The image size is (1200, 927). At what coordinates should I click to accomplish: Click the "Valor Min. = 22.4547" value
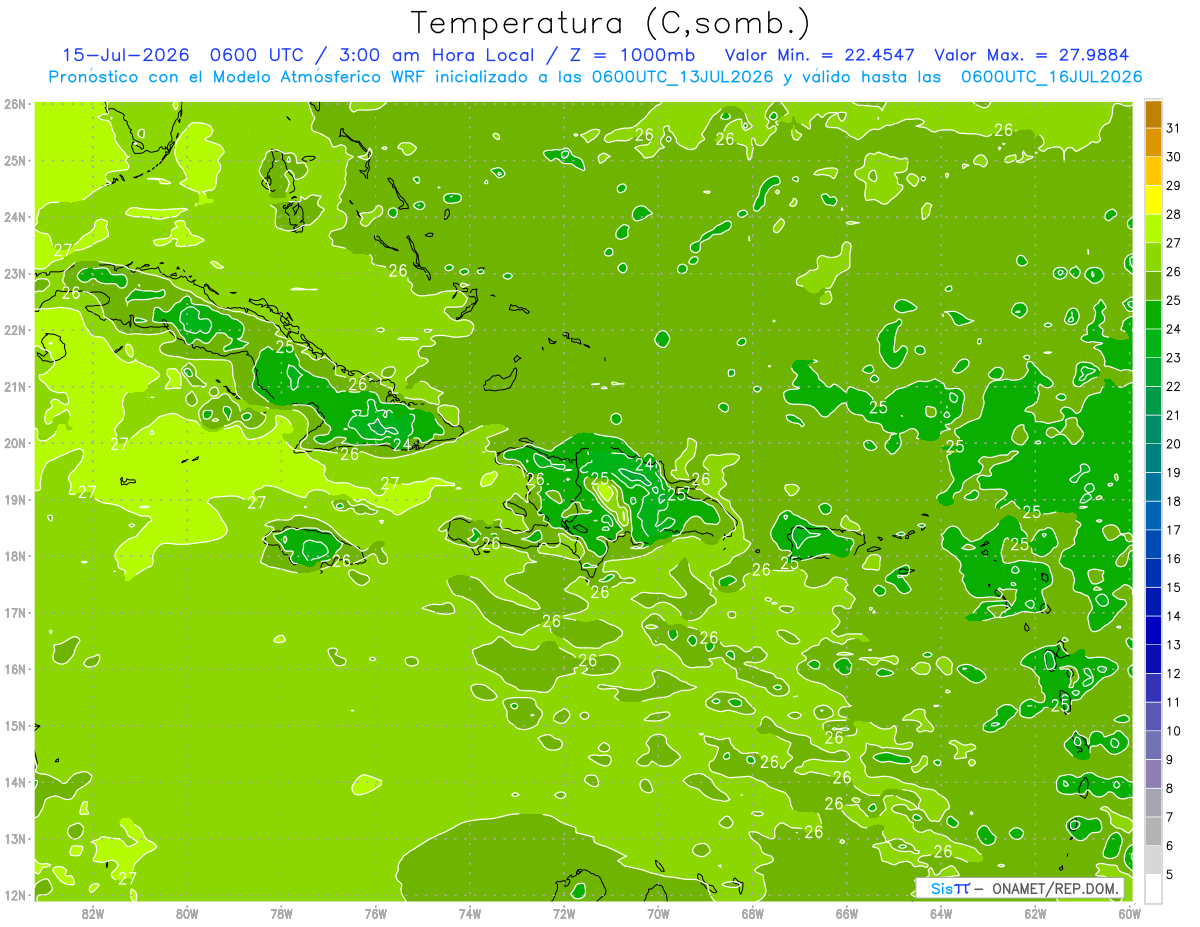(x=819, y=55)
